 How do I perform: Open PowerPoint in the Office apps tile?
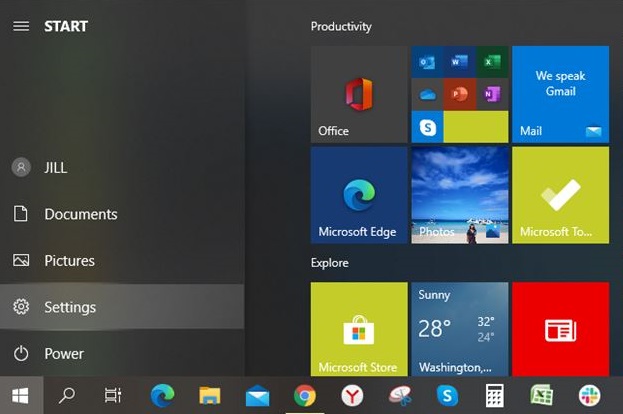[459, 94]
